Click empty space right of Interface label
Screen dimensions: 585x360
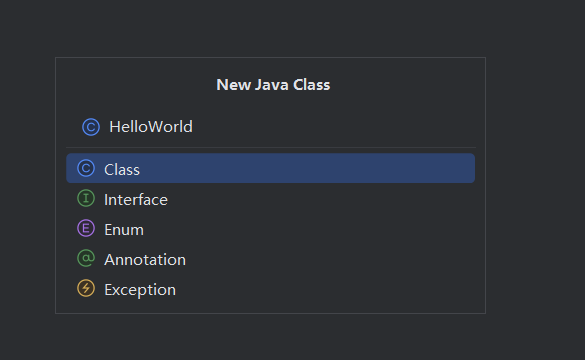(321, 199)
